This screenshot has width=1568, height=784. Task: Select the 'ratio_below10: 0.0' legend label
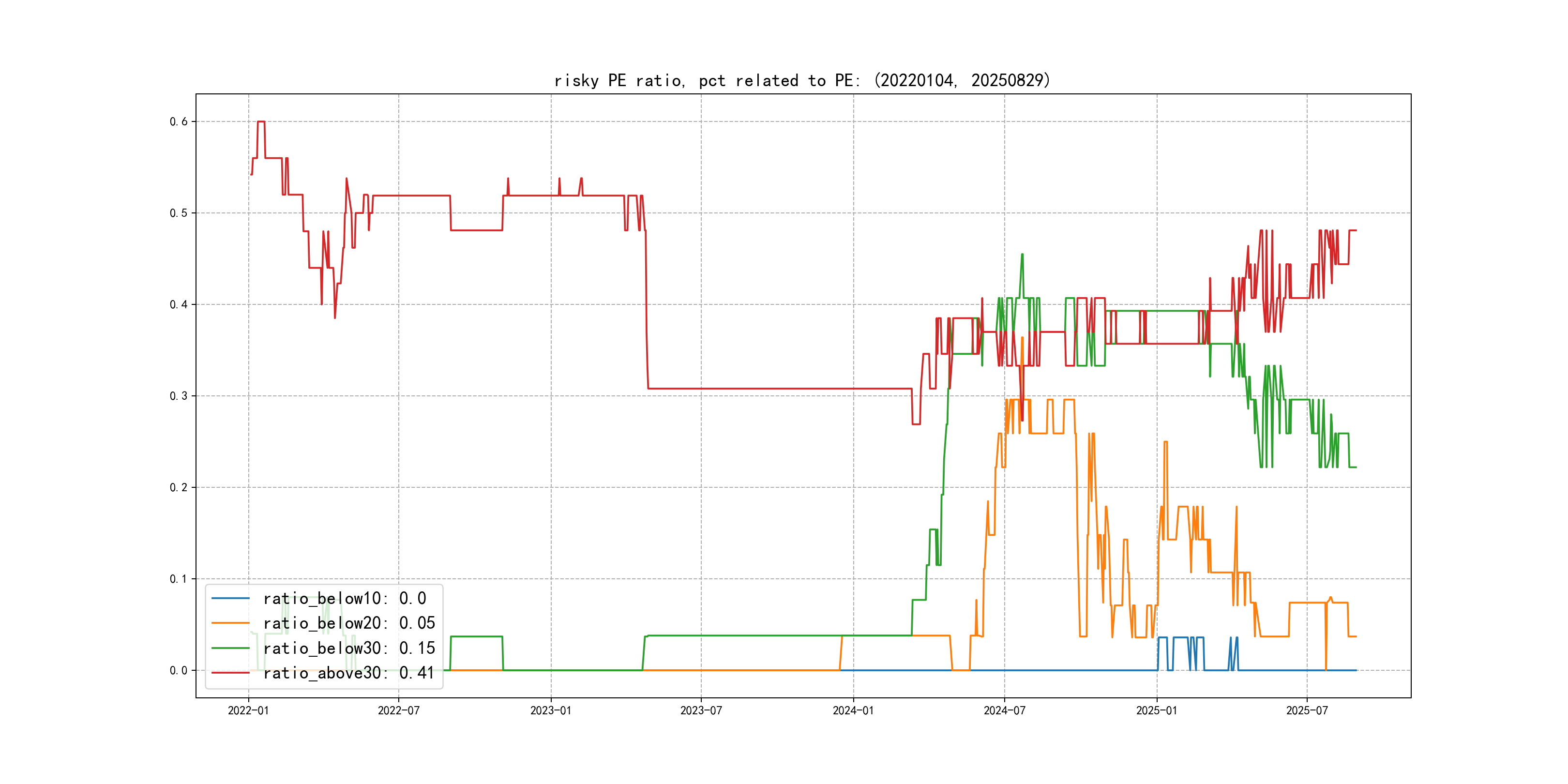(345, 598)
